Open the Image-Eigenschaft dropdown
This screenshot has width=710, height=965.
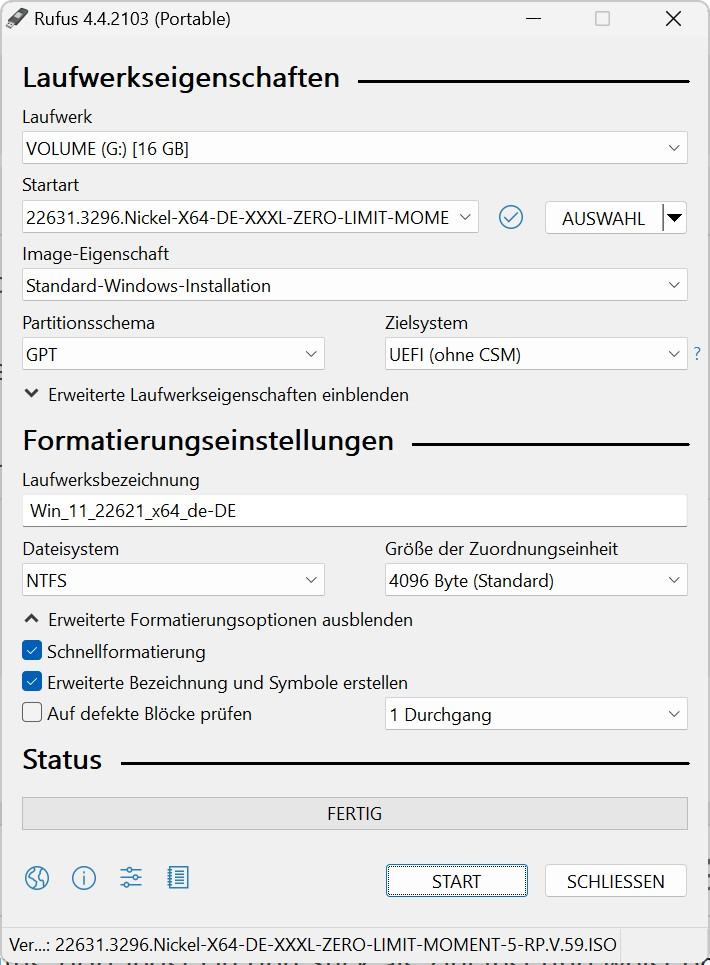tap(354, 285)
